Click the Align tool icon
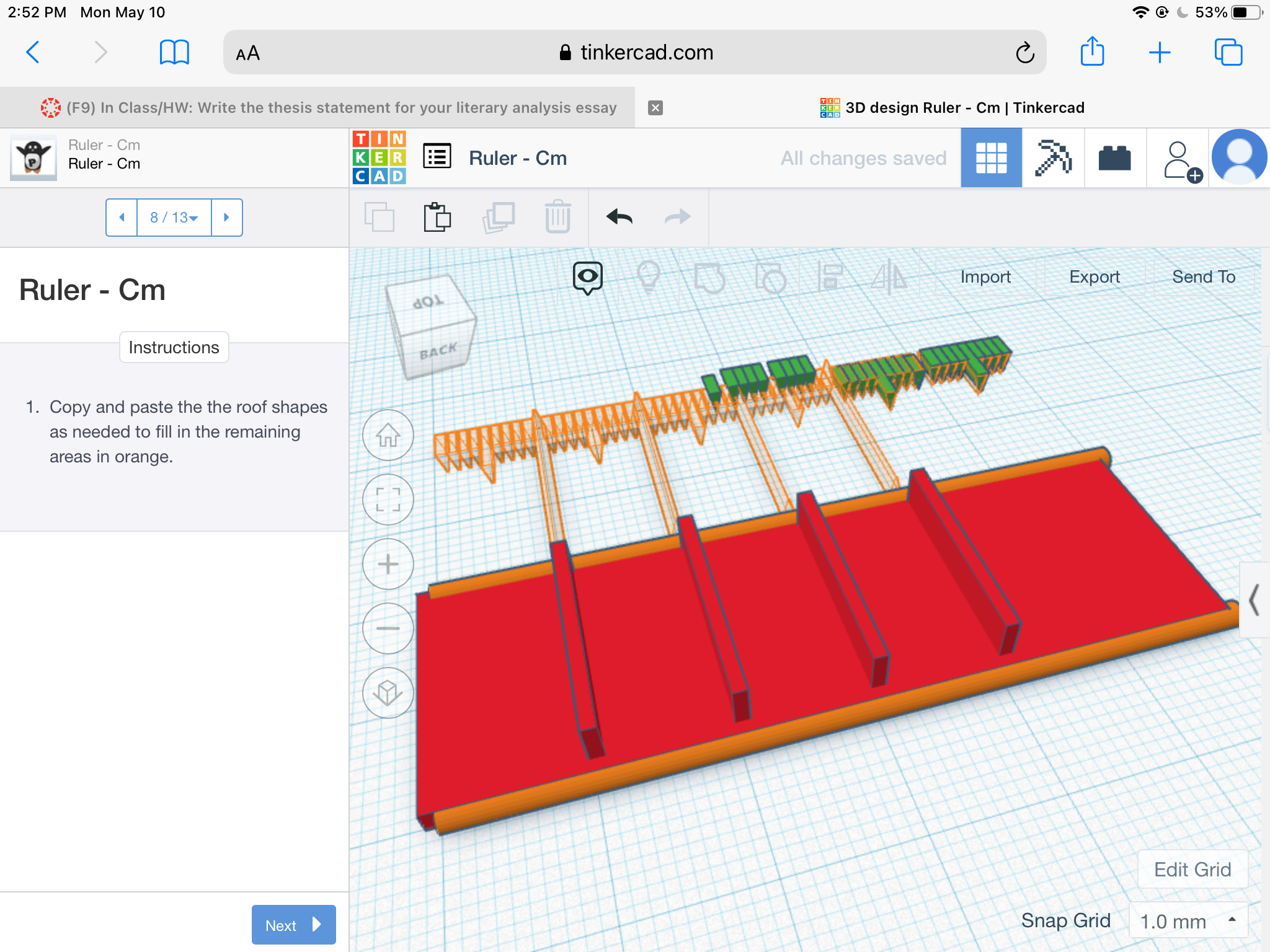1270x952 pixels. tap(830, 276)
